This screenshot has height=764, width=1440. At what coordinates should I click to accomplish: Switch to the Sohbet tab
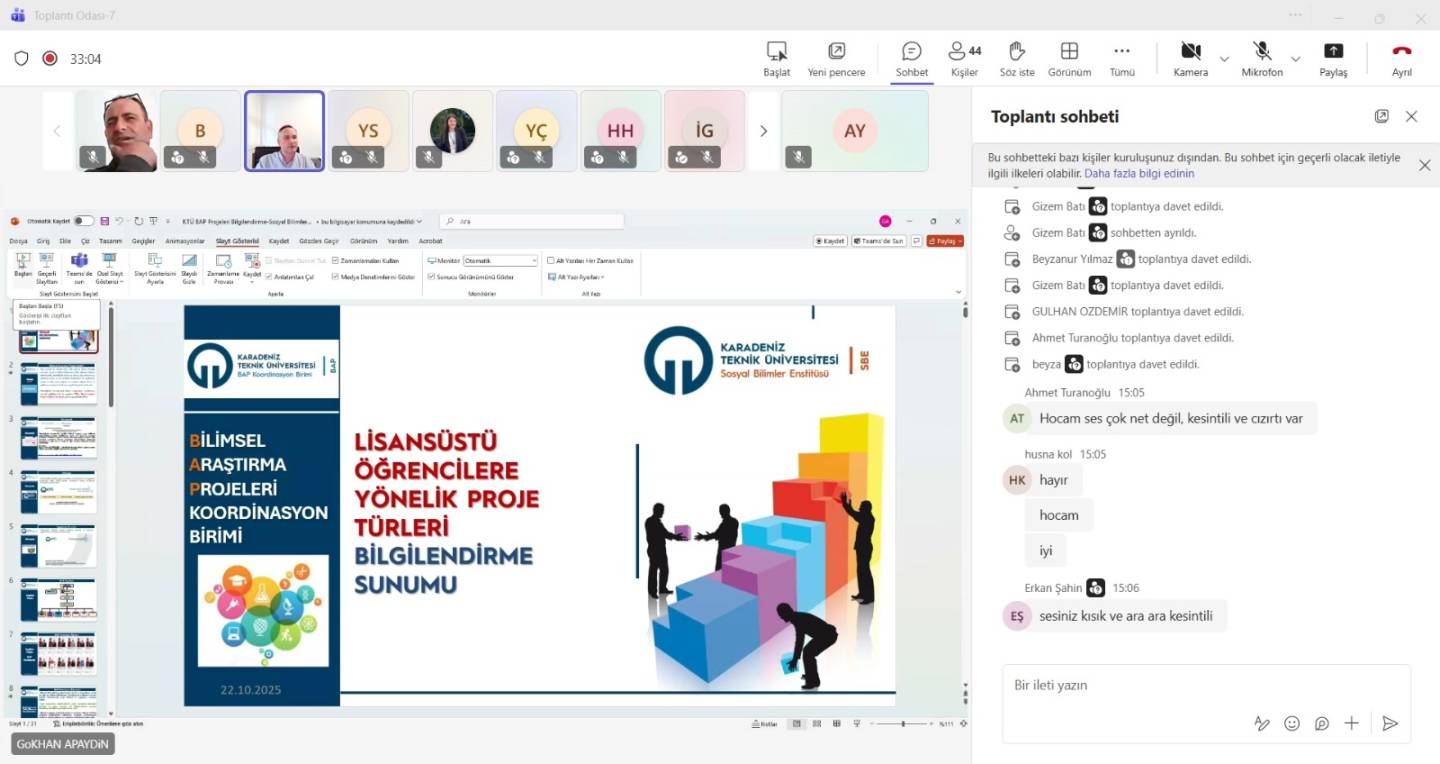tap(911, 58)
